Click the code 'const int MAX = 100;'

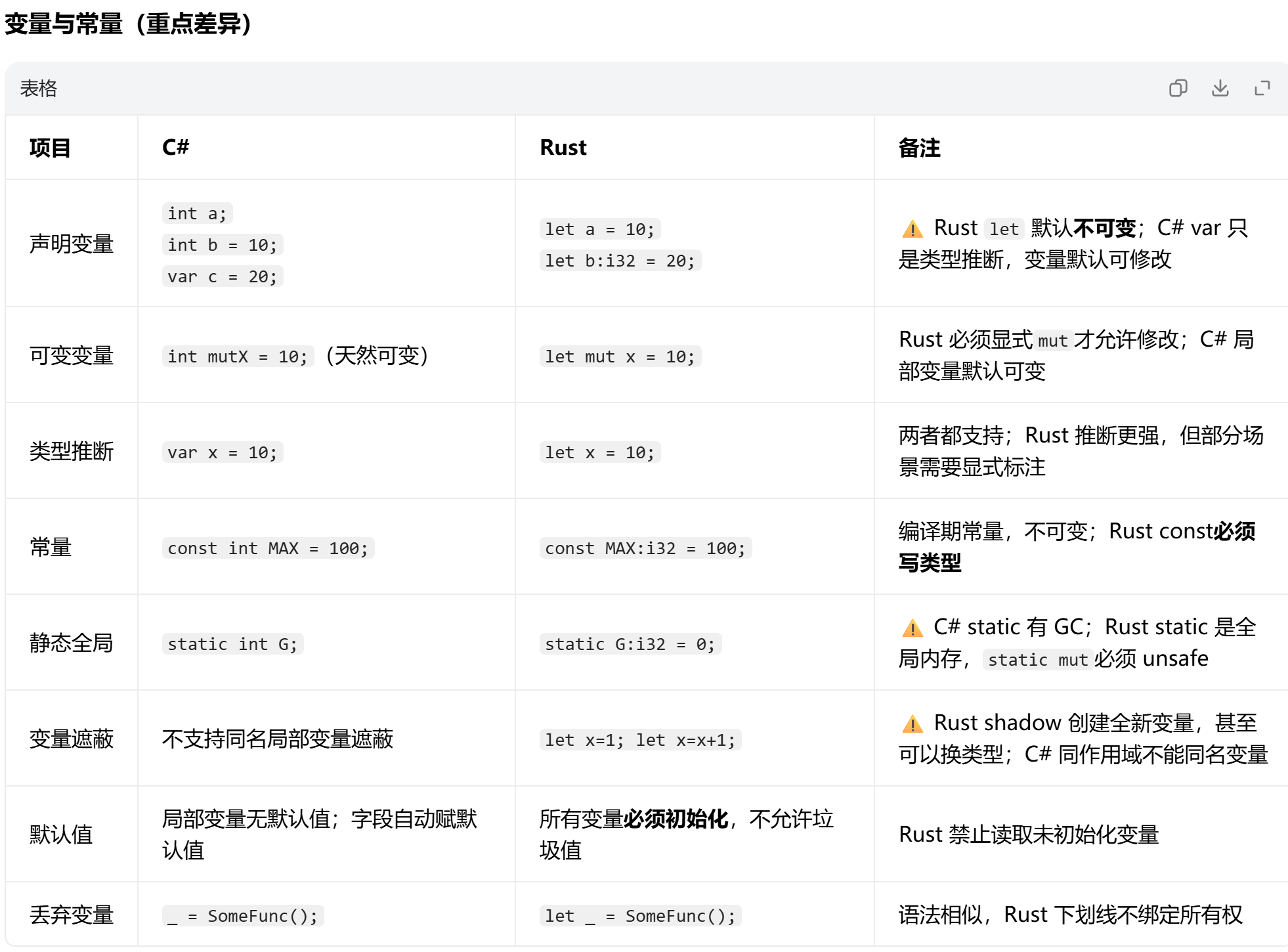(268, 548)
